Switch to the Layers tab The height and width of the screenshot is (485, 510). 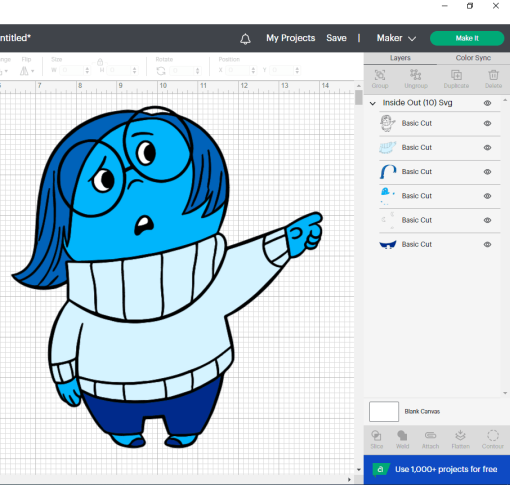400,58
